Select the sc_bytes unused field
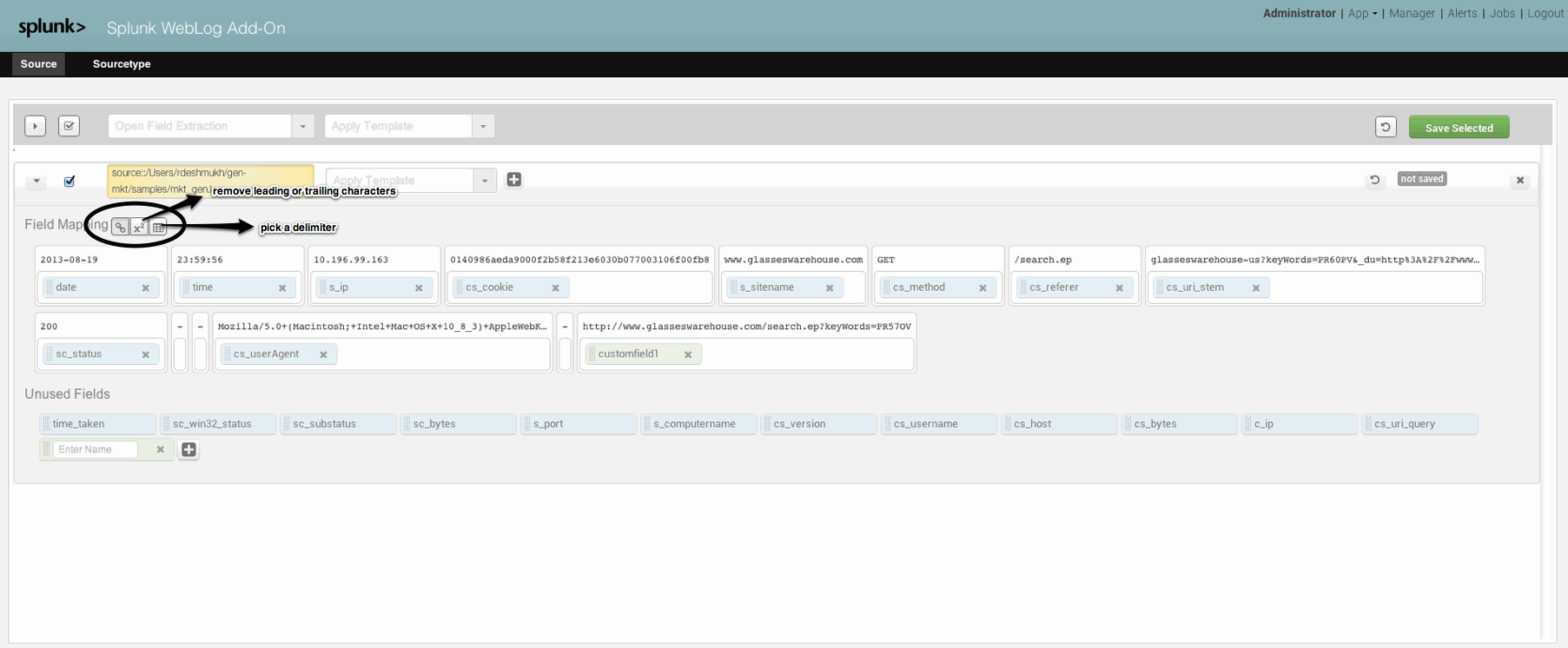This screenshot has height=648, width=1568. coord(459,424)
